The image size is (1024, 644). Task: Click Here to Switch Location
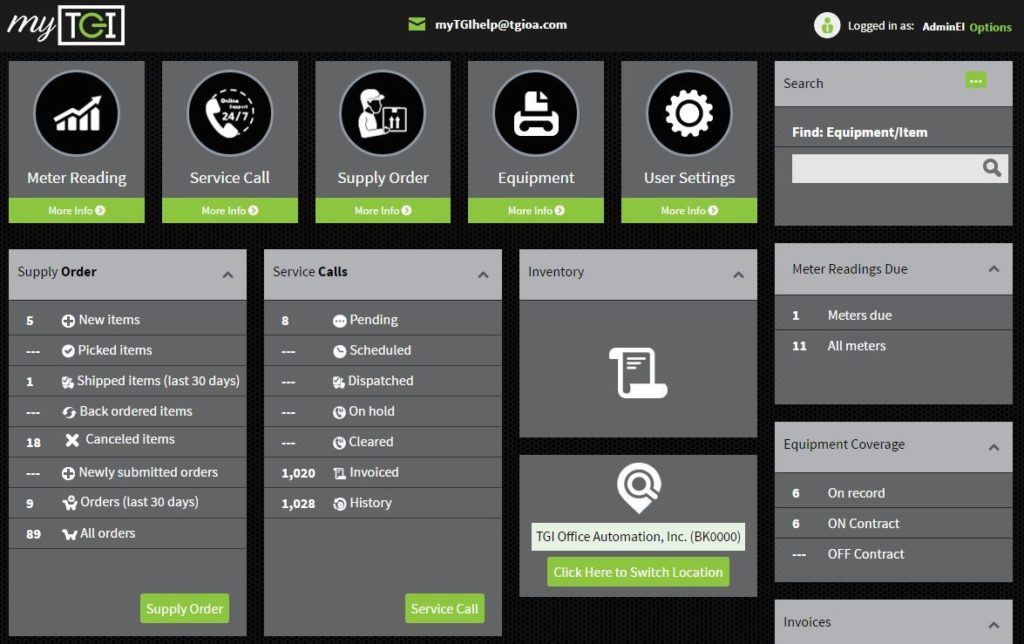tap(638, 571)
